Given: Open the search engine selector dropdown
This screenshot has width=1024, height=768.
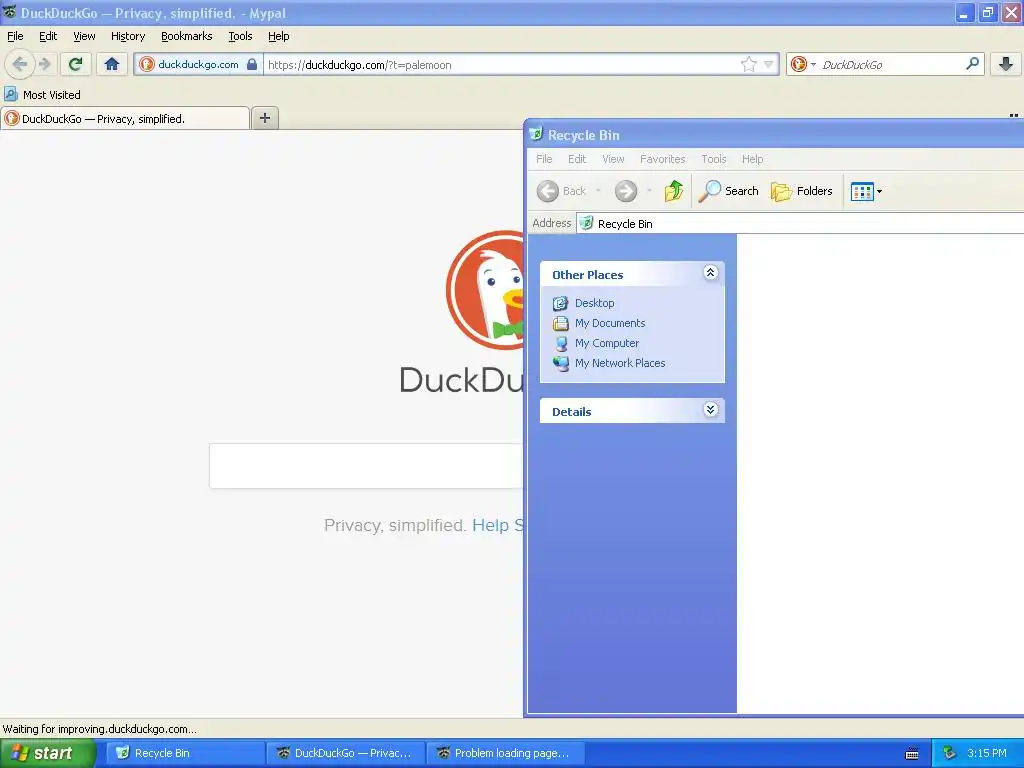Looking at the screenshot, I should pyautogui.click(x=803, y=64).
